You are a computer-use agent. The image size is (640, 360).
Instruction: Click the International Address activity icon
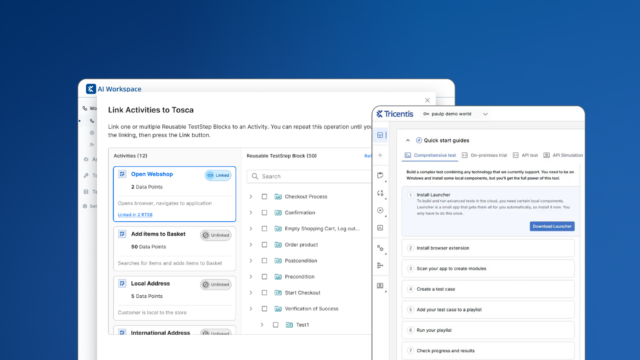point(122,332)
